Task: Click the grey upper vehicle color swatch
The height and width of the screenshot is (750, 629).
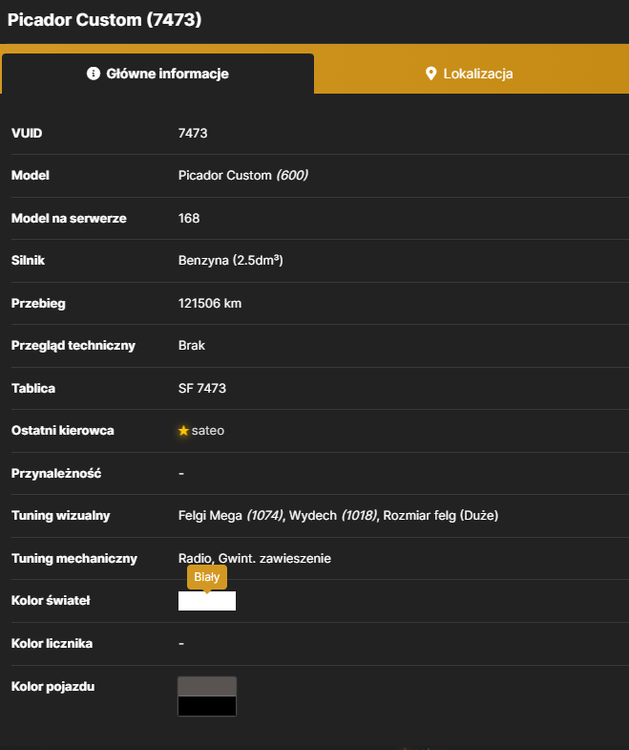Action: (207, 686)
